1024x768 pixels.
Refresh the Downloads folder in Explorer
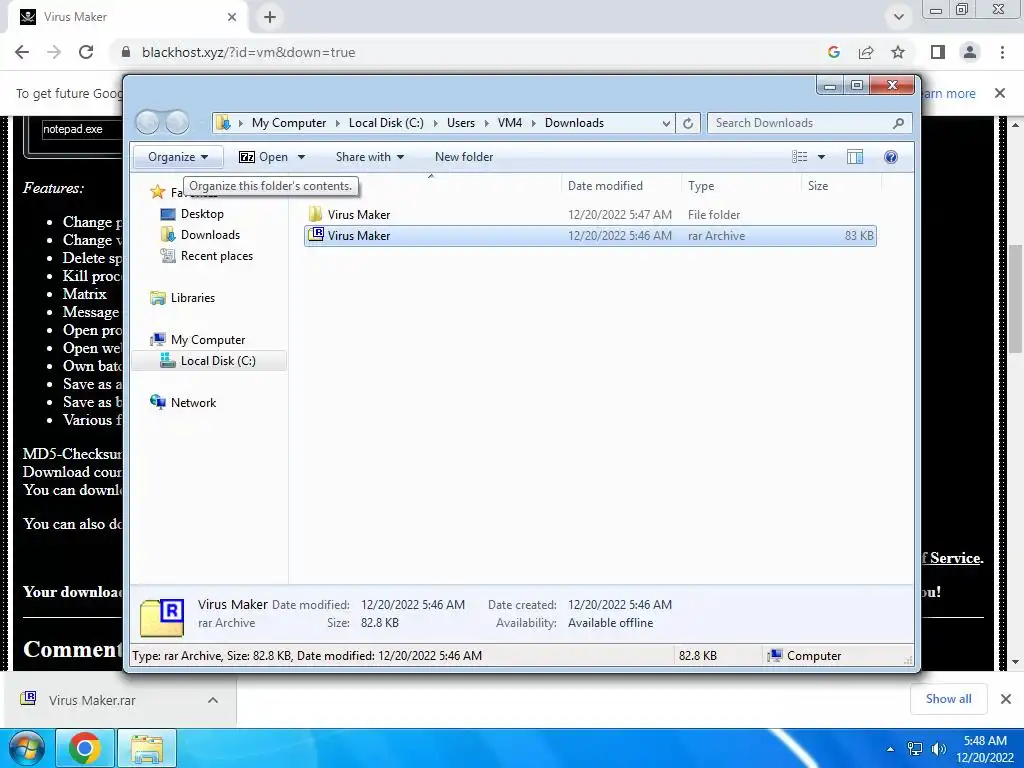coord(688,123)
